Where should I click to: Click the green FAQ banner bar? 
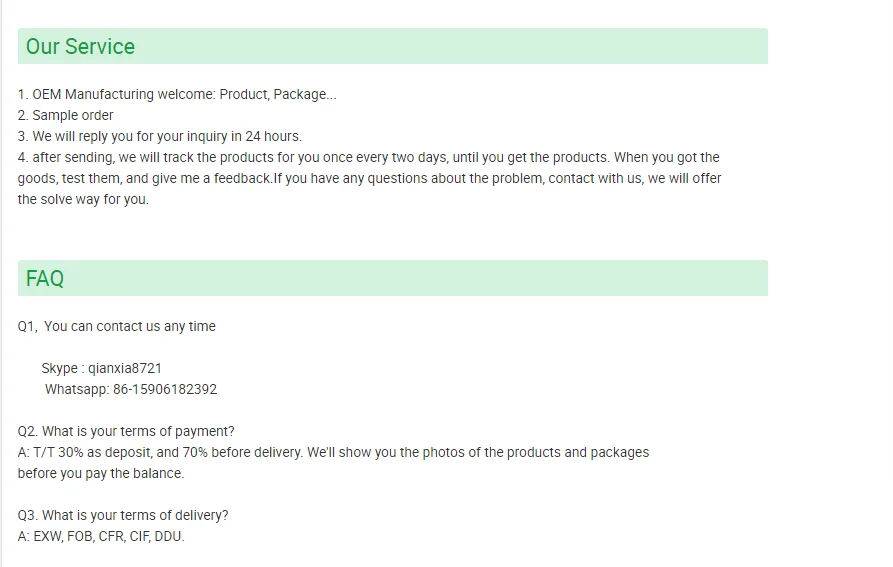[393, 278]
